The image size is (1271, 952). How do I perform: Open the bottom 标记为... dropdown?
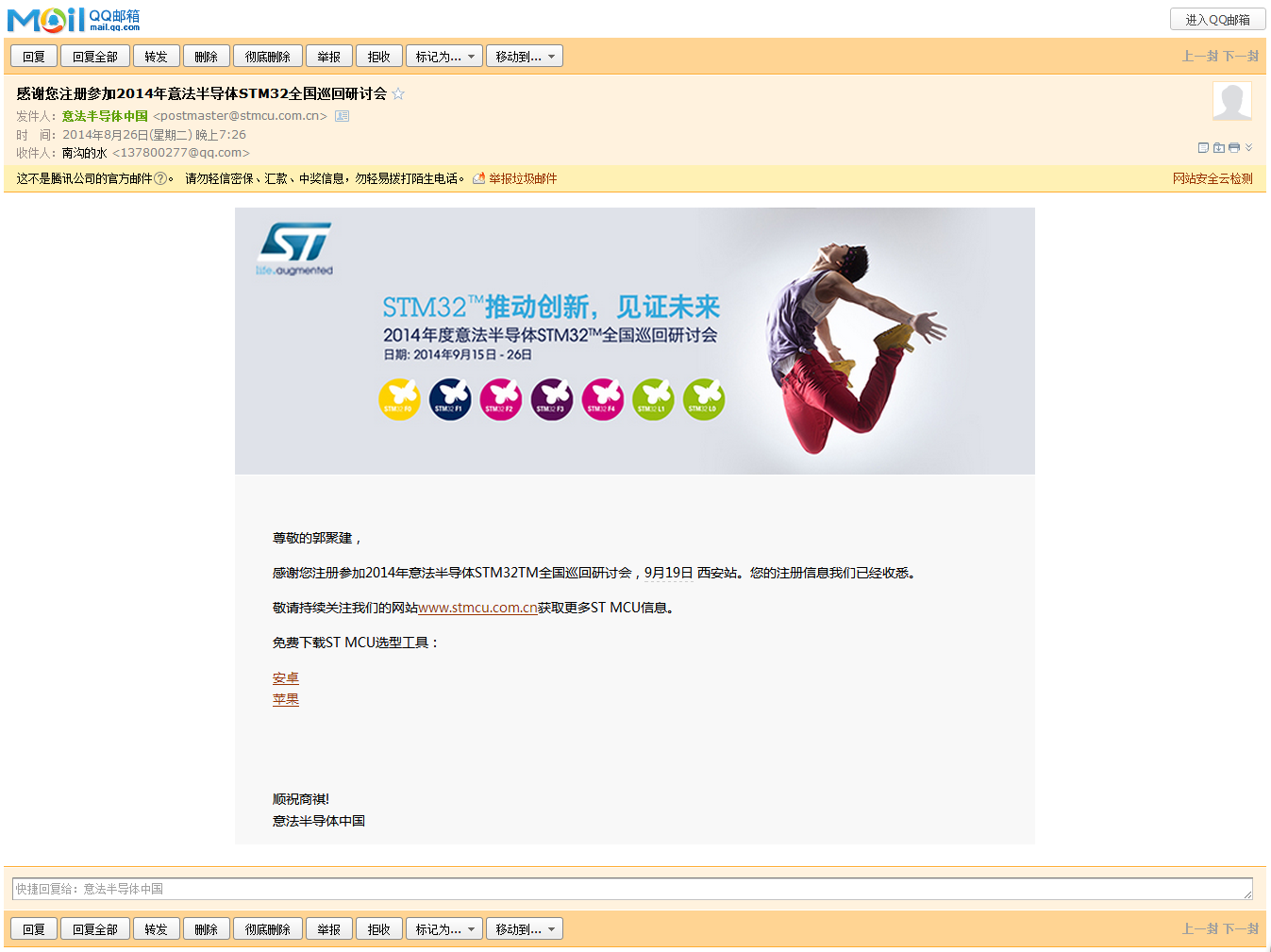tap(444, 929)
